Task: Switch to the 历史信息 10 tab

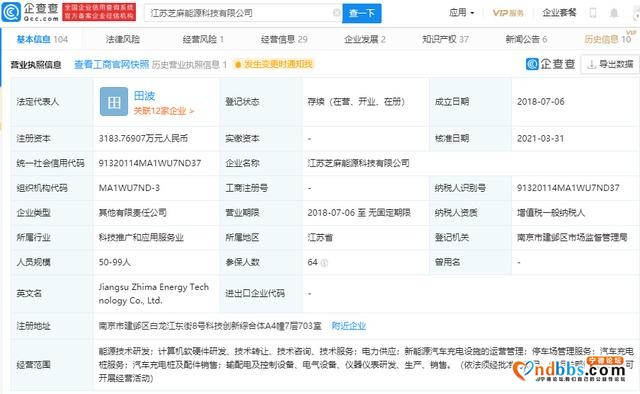Action: pyautogui.click(x=607, y=39)
